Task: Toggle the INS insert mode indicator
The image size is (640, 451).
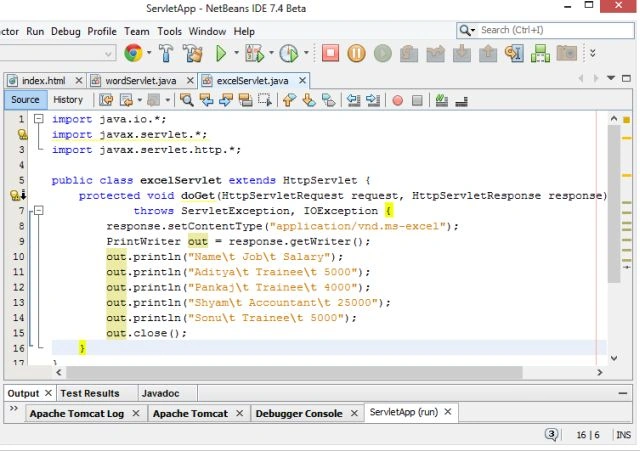Action: pyautogui.click(x=623, y=435)
